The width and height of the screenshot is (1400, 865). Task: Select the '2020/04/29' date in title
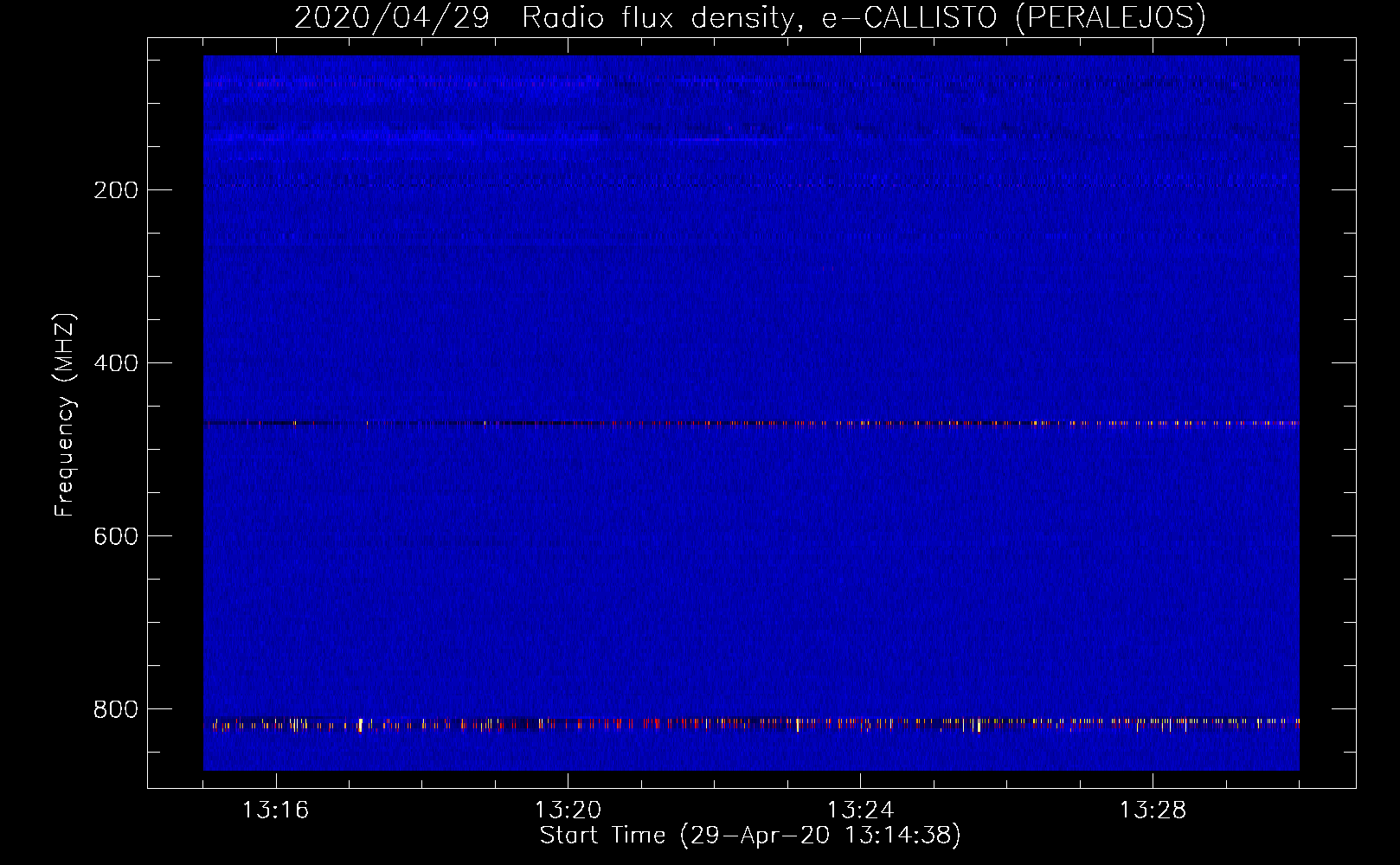click(392, 17)
